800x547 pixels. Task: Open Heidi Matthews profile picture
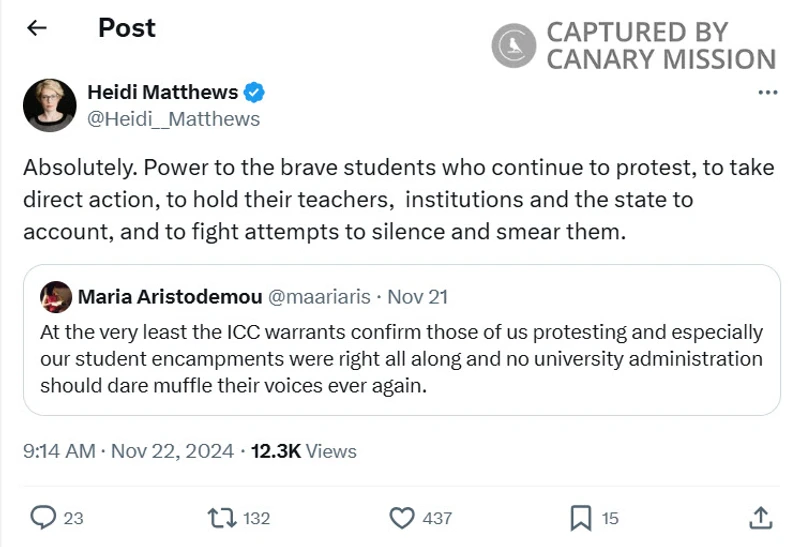(x=50, y=105)
